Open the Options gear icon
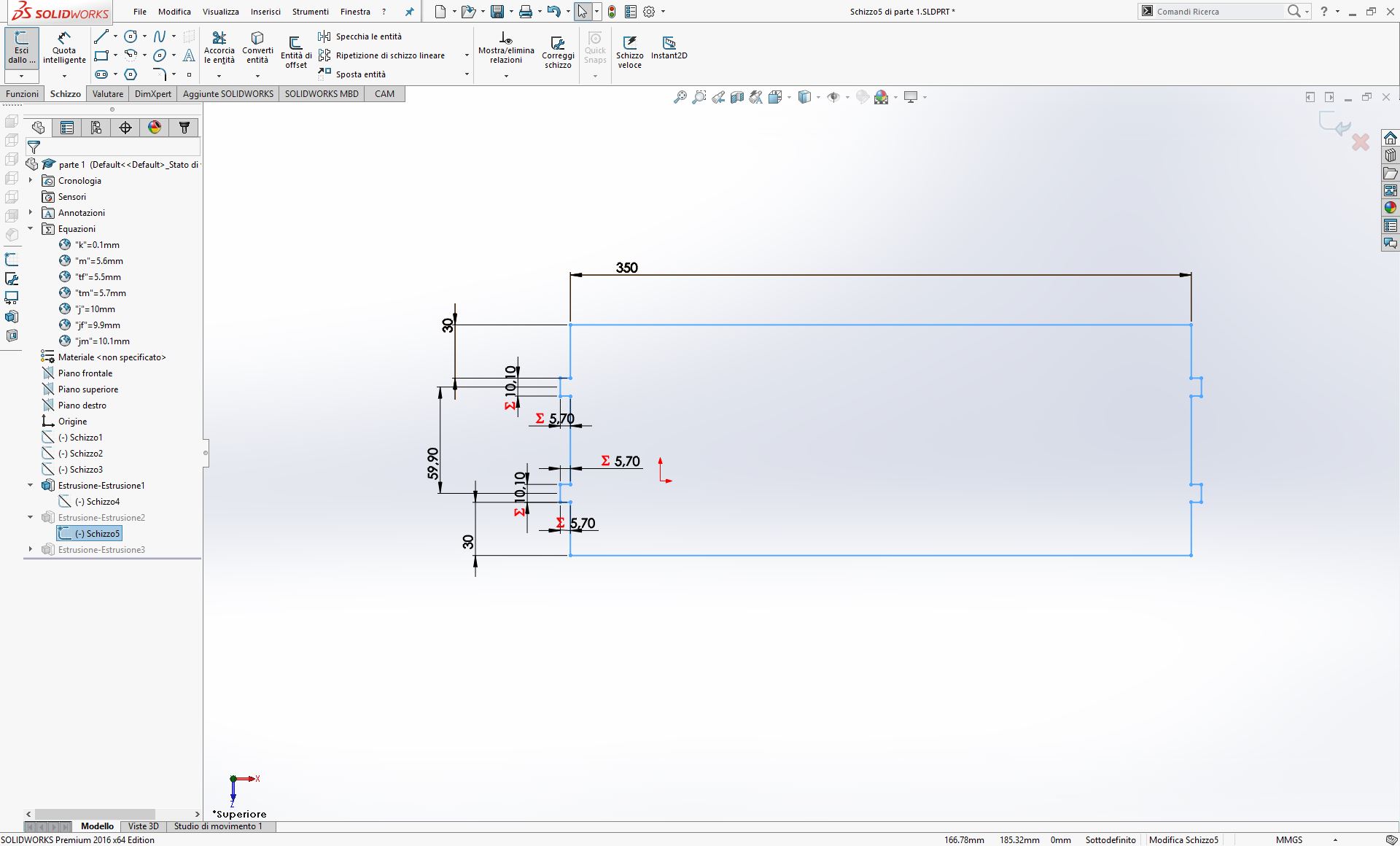The image size is (1400, 846). (649, 12)
